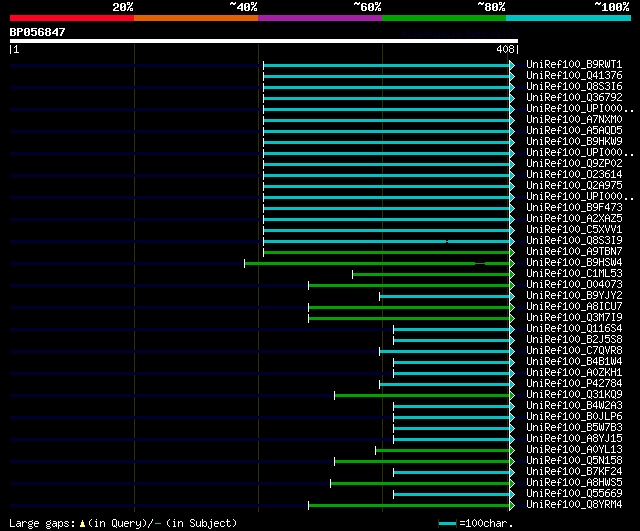The width and height of the screenshot is (640, 531).
Task: Click the white BP056847 query bar
Action: 264,41
